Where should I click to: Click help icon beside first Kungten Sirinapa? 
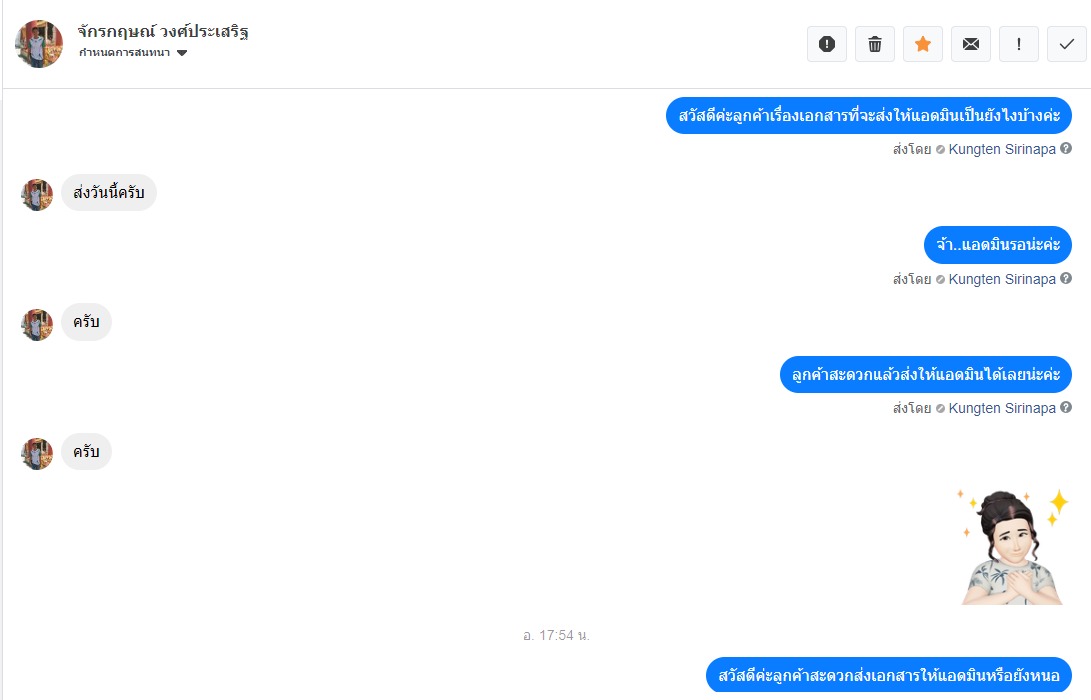point(1065,148)
